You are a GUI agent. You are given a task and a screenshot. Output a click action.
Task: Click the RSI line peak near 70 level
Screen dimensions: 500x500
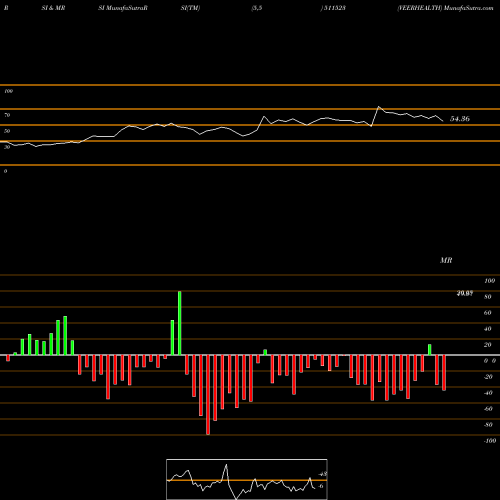coord(379,107)
